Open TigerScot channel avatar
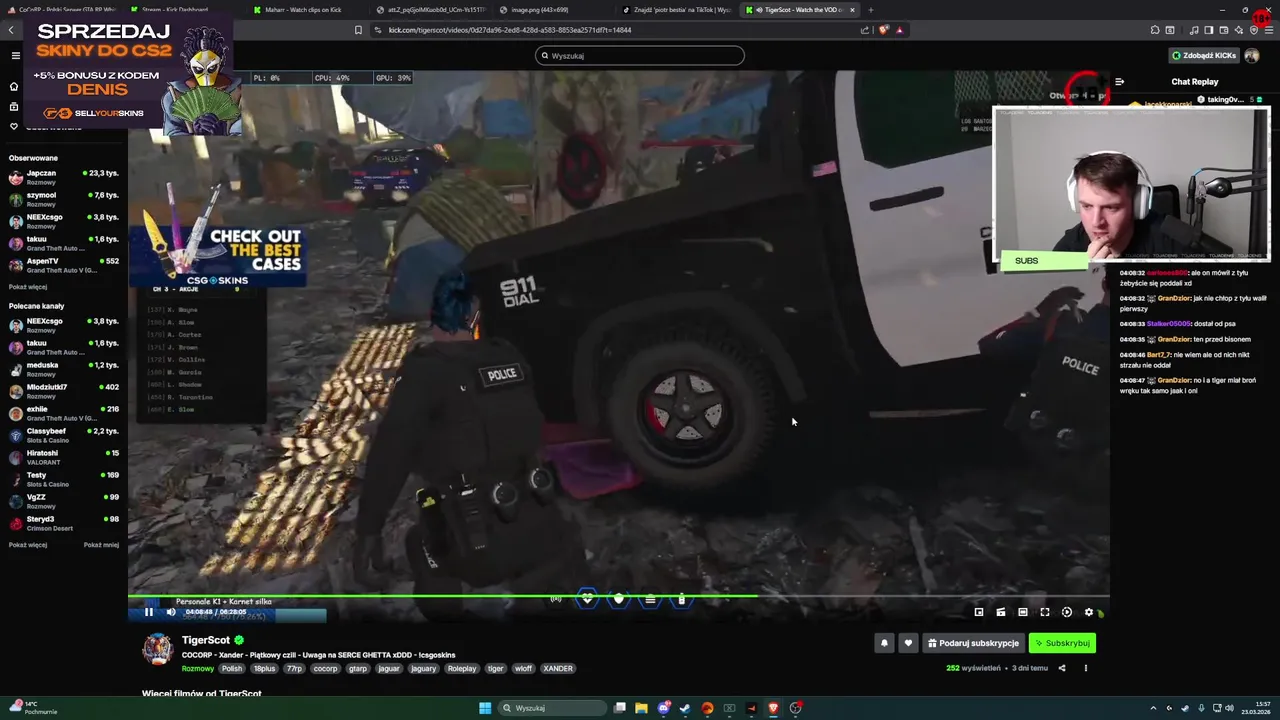 [x=157, y=649]
